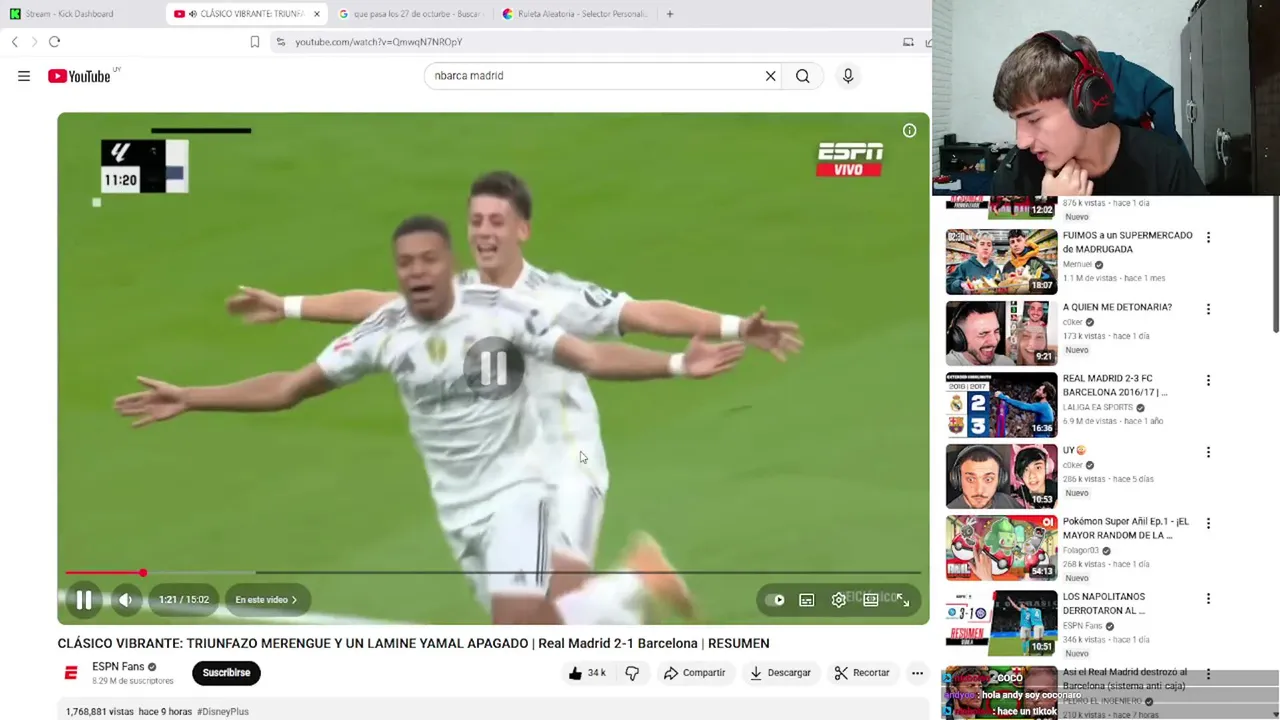This screenshot has width=1280, height=720.
Task: Click the red progress scrubber dot
Action: [x=143, y=573]
